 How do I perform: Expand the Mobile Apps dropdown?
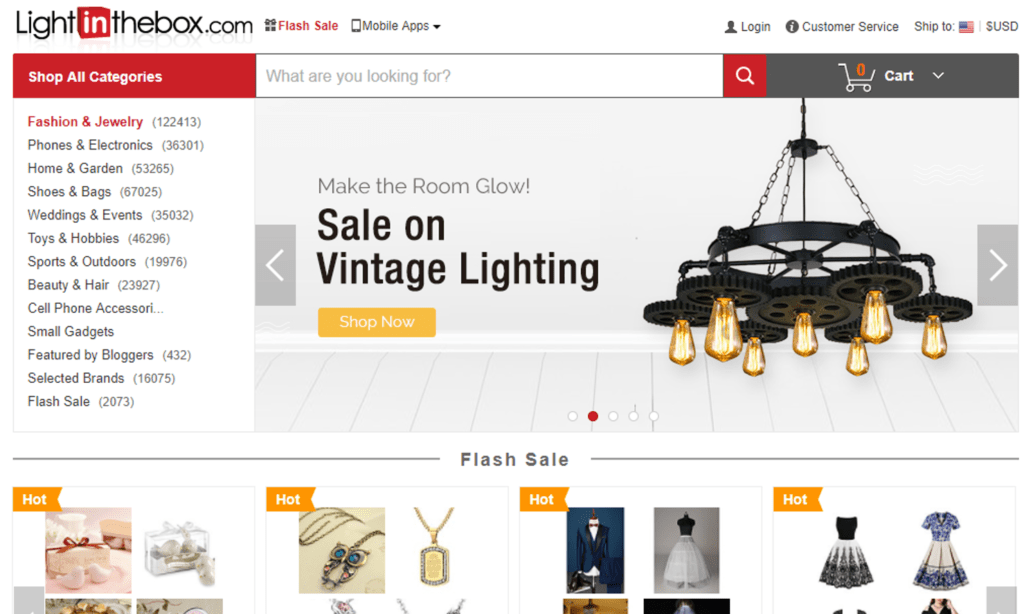(x=396, y=26)
